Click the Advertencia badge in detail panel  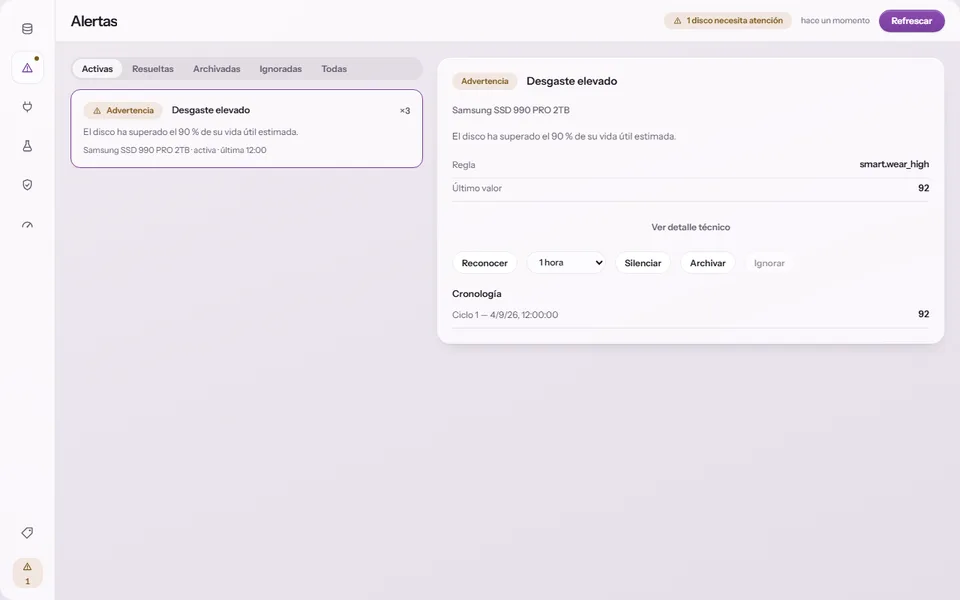pyautogui.click(x=484, y=81)
